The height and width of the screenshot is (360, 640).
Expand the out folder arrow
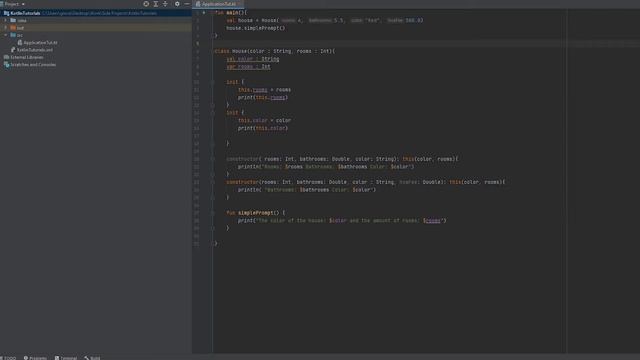click(6, 28)
